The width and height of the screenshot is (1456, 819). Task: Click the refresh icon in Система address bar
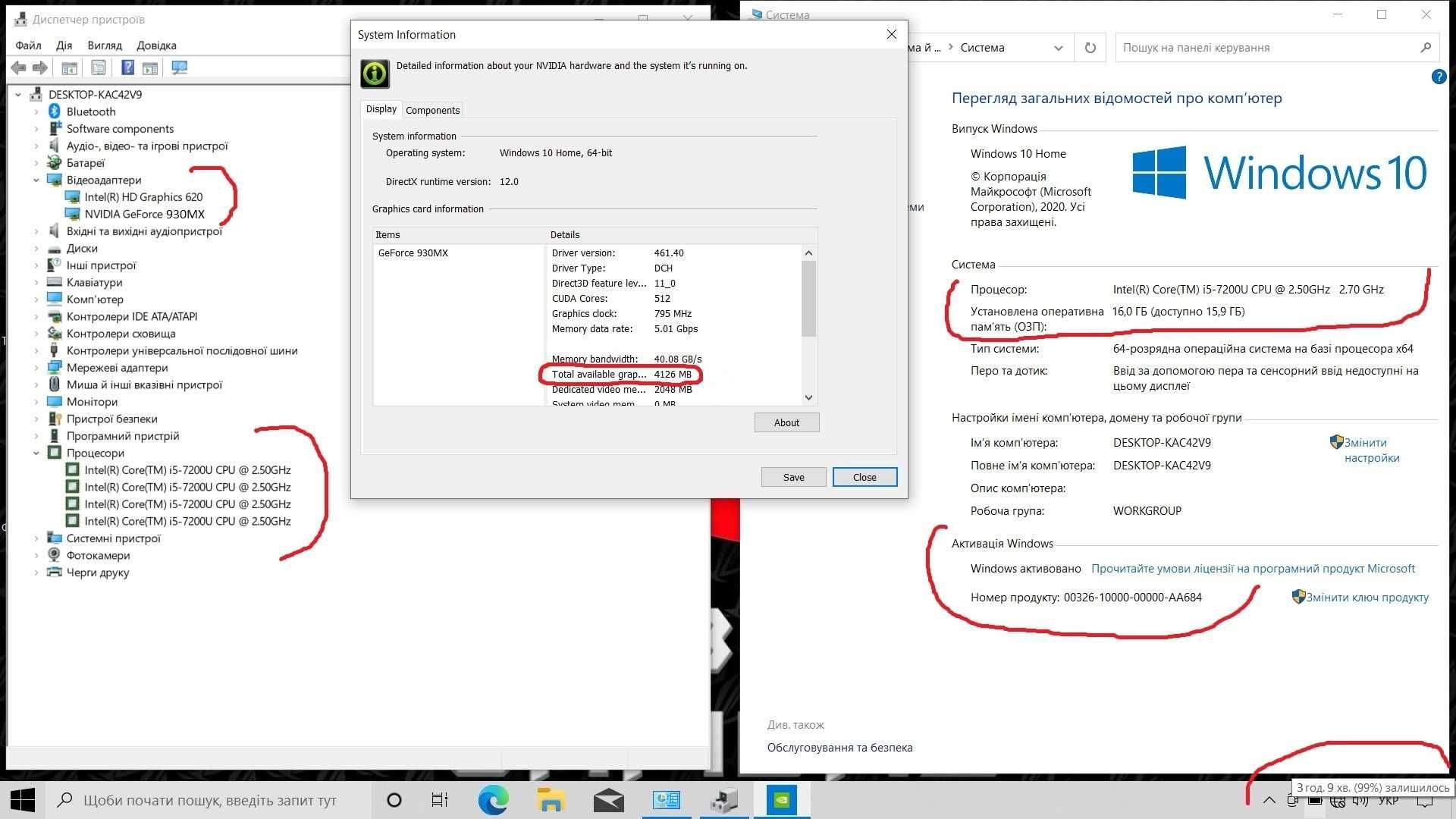(1090, 48)
